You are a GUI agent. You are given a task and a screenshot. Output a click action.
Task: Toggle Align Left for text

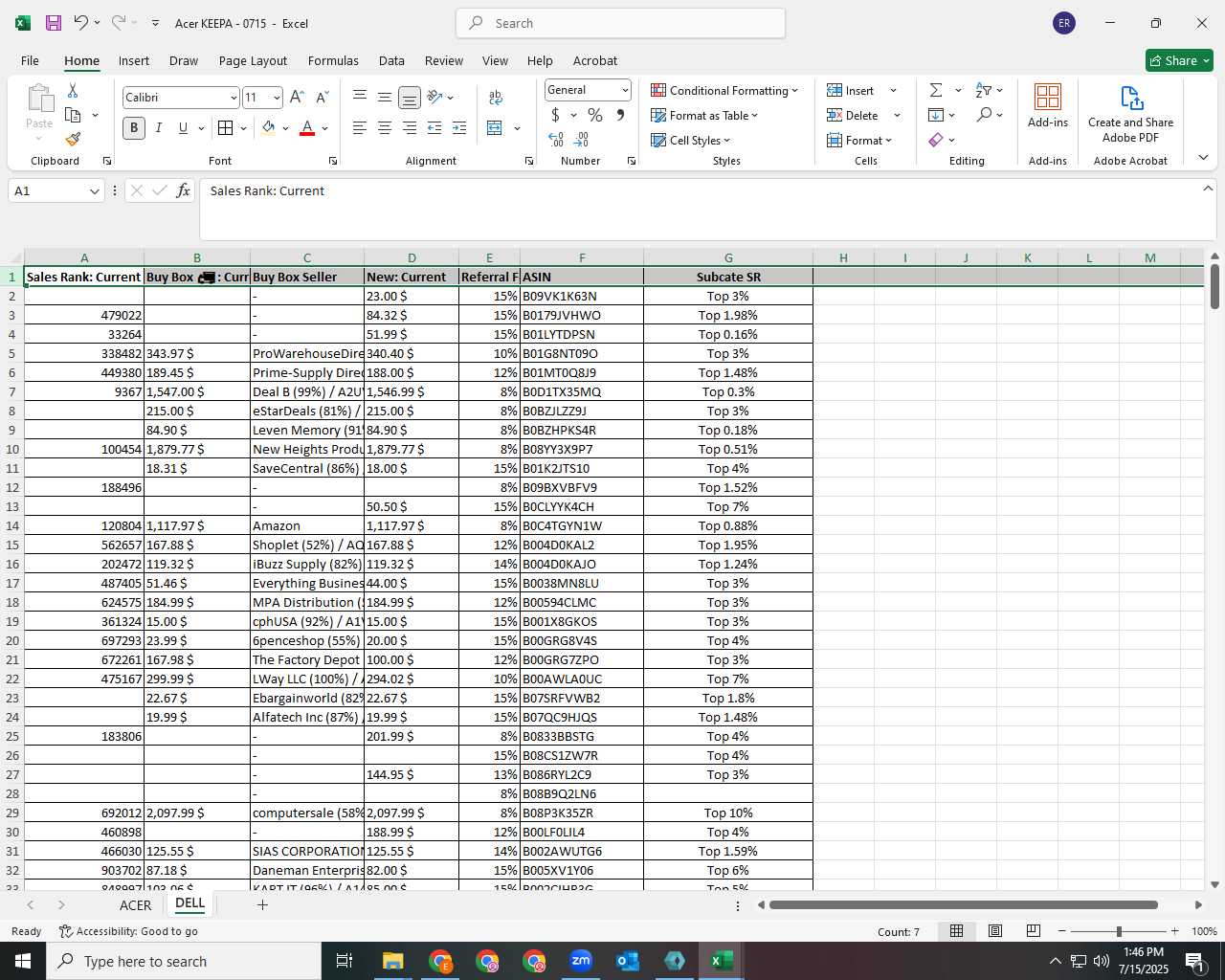click(x=360, y=128)
